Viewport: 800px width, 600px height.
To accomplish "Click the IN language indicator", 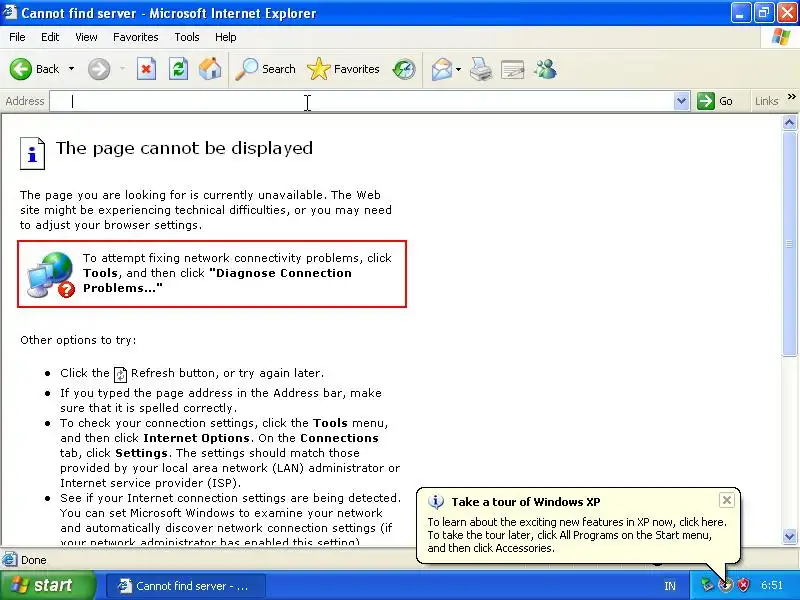I will tap(669, 586).
